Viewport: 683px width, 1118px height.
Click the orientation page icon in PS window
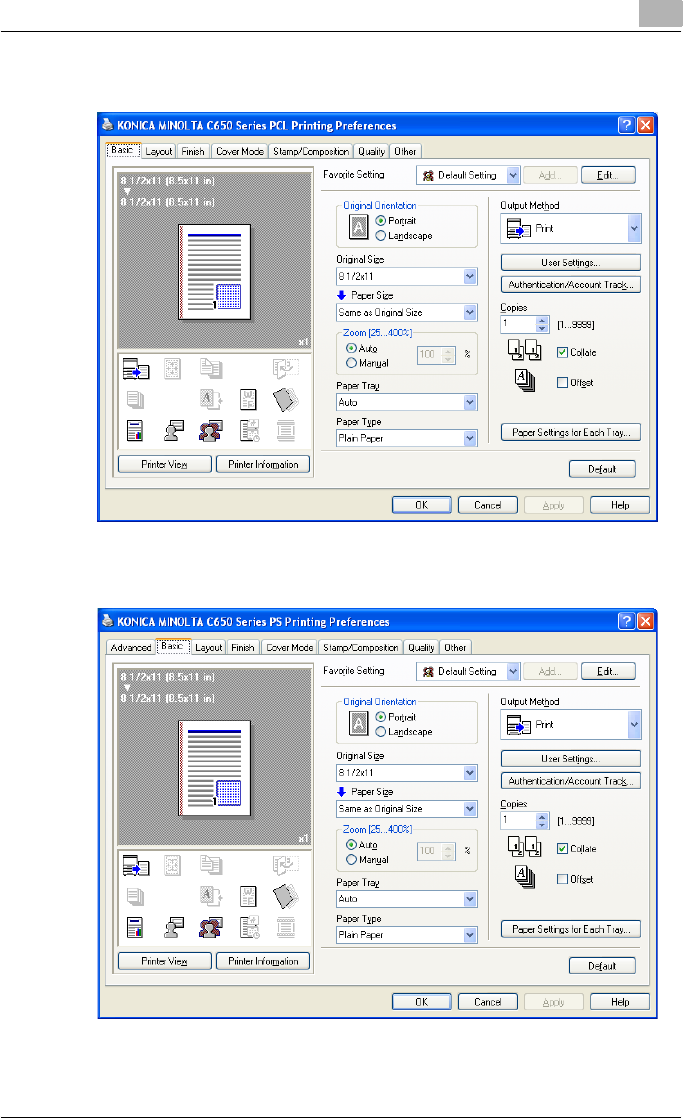[x=359, y=724]
